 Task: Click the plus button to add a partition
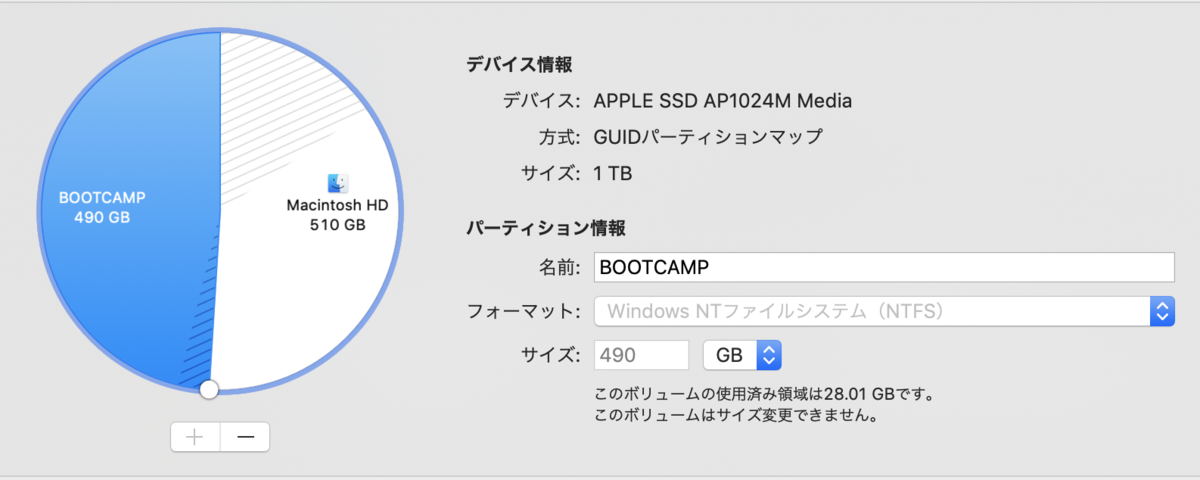coord(195,437)
